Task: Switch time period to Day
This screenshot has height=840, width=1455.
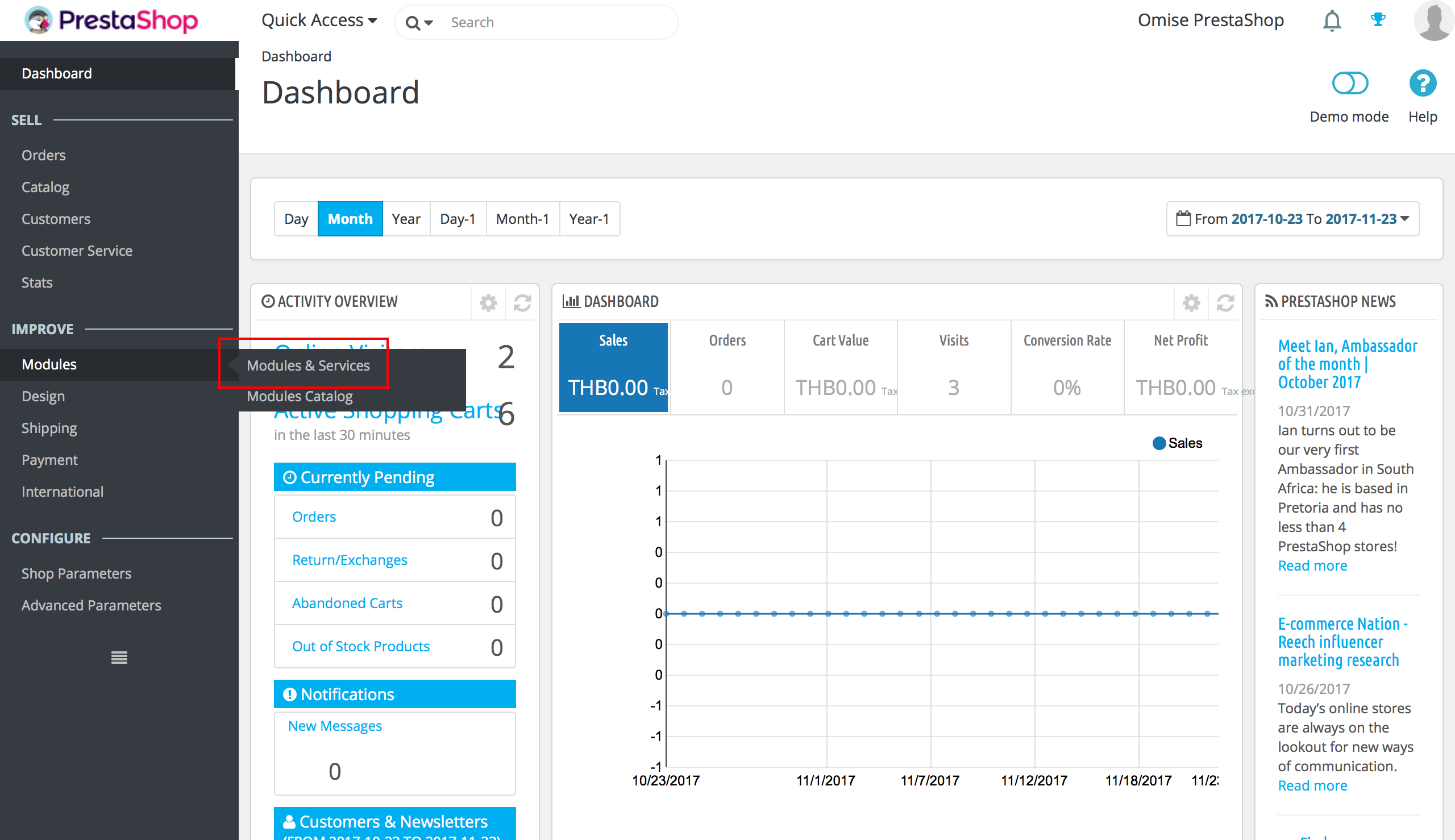Action: tap(297, 219)
